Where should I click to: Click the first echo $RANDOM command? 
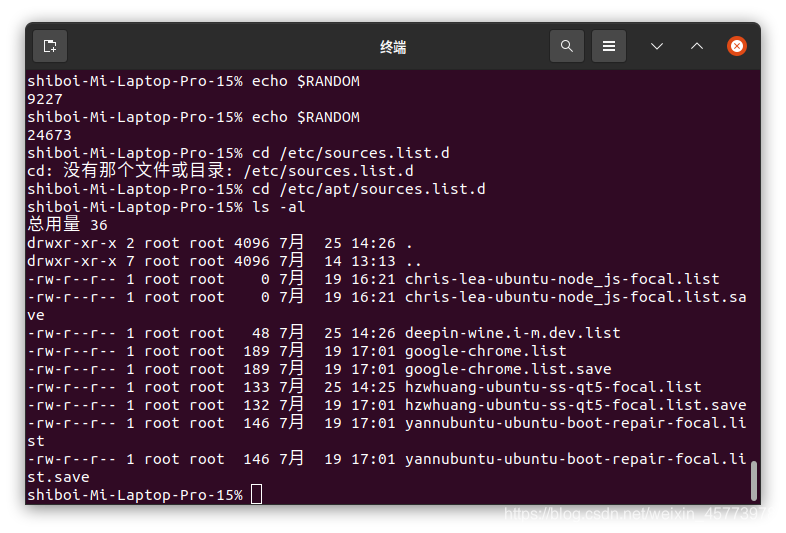[306, 81]
